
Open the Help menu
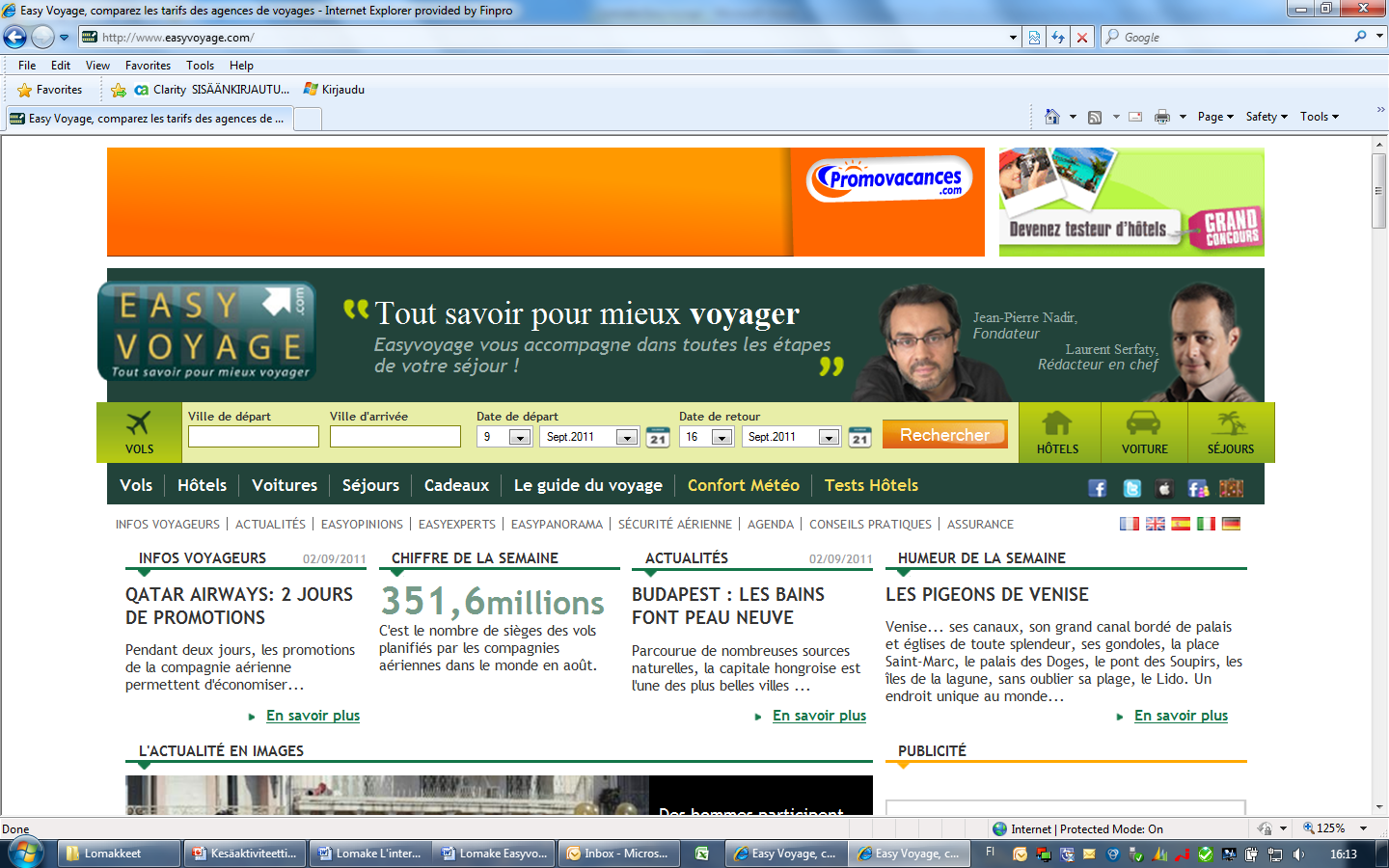(241, 66)
